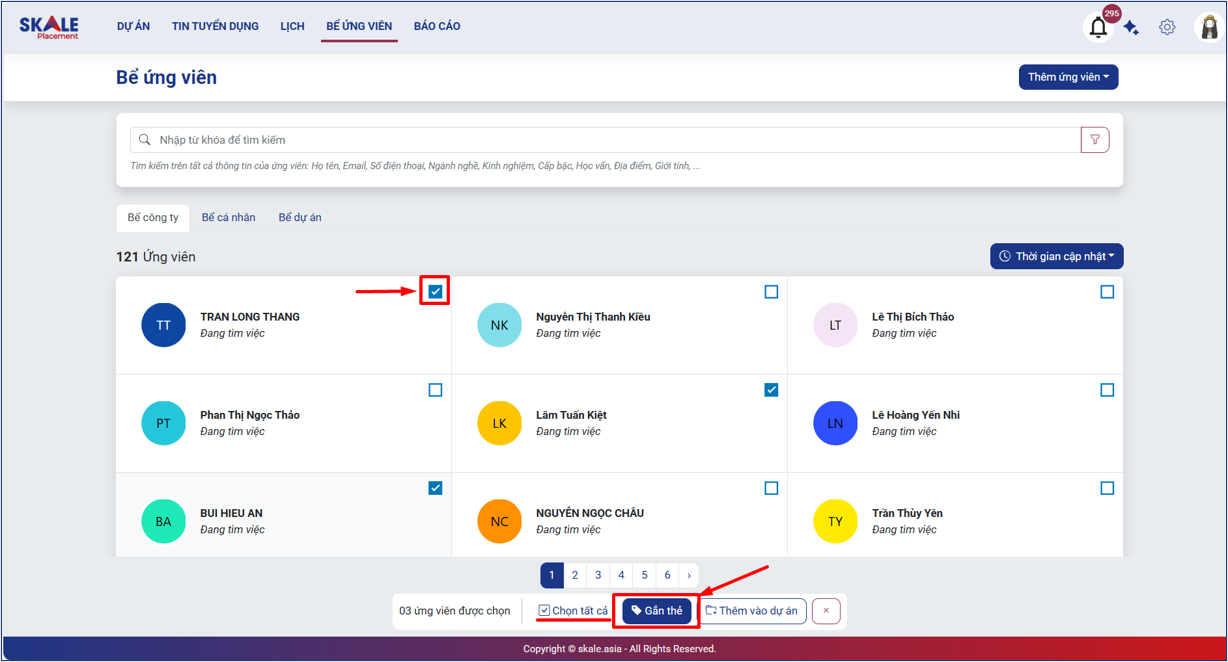Screen dimensions: 1228x662
Task: Click the filter funnel icon
Action: click(1095, 140)
